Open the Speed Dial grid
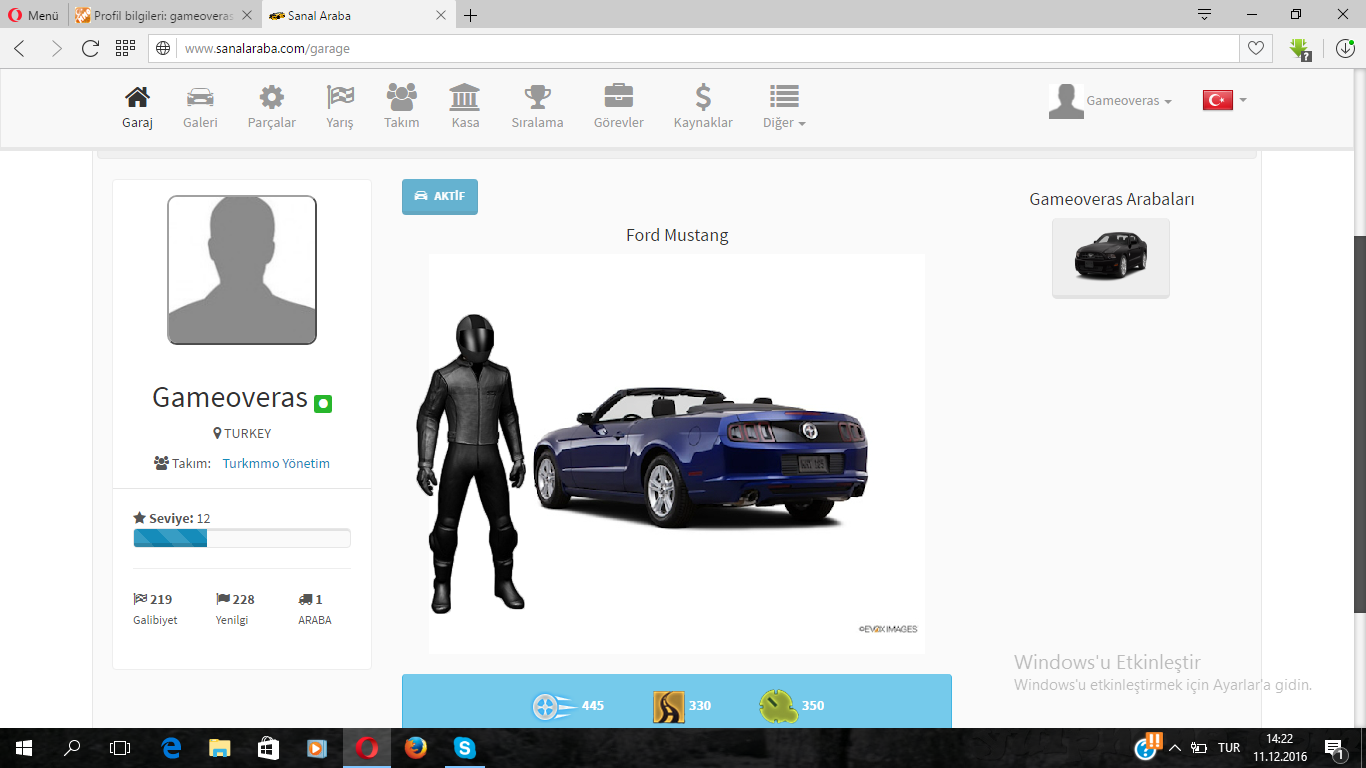Screen dimensions: 1366x768 click(x=125, y=48)
